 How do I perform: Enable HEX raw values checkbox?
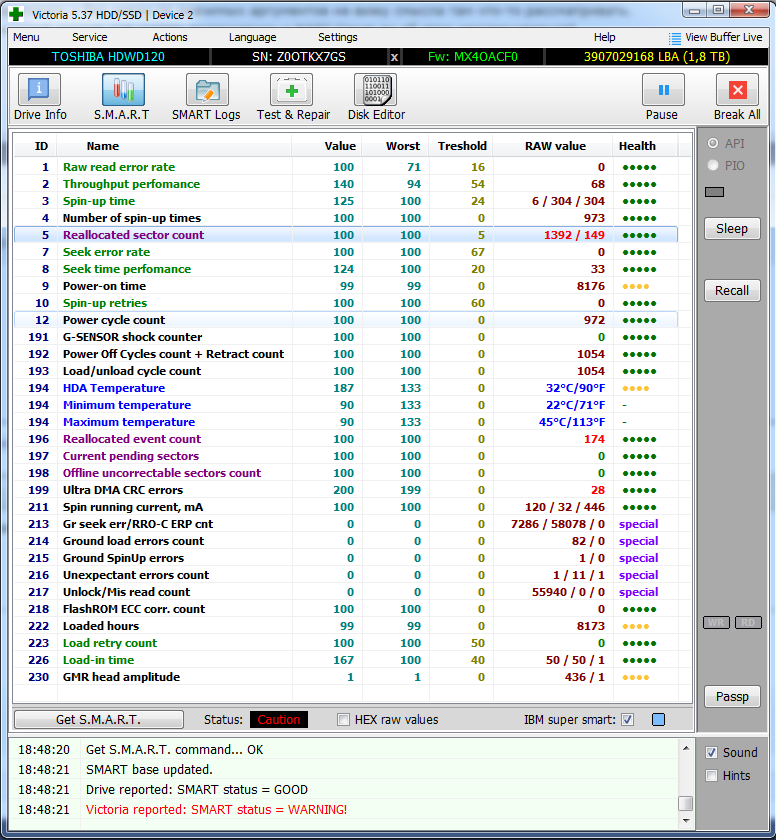[x=344, y=720]
